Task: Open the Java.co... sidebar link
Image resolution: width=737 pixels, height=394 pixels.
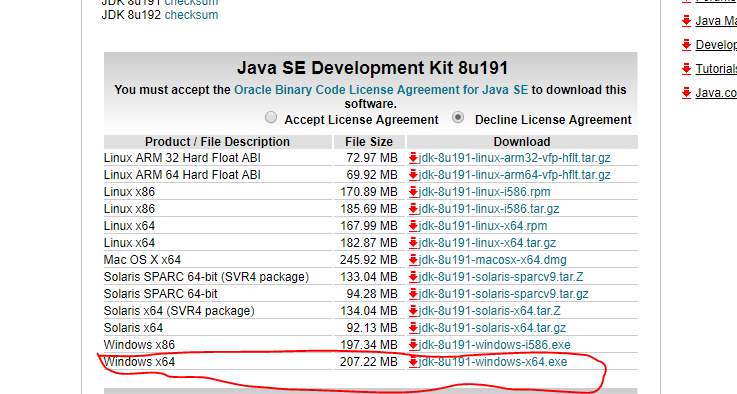Action: pos(716,93)
